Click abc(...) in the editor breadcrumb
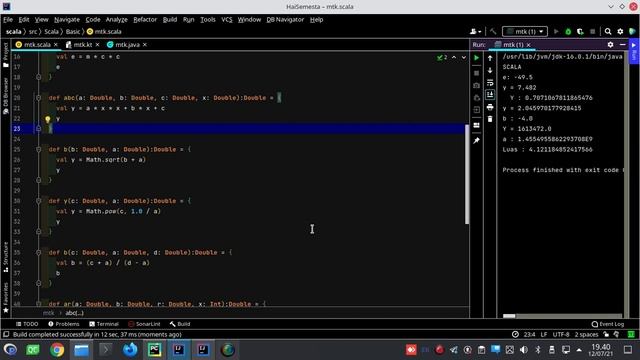The height and width of the screenshot is (360, 640). pos(74,313)
